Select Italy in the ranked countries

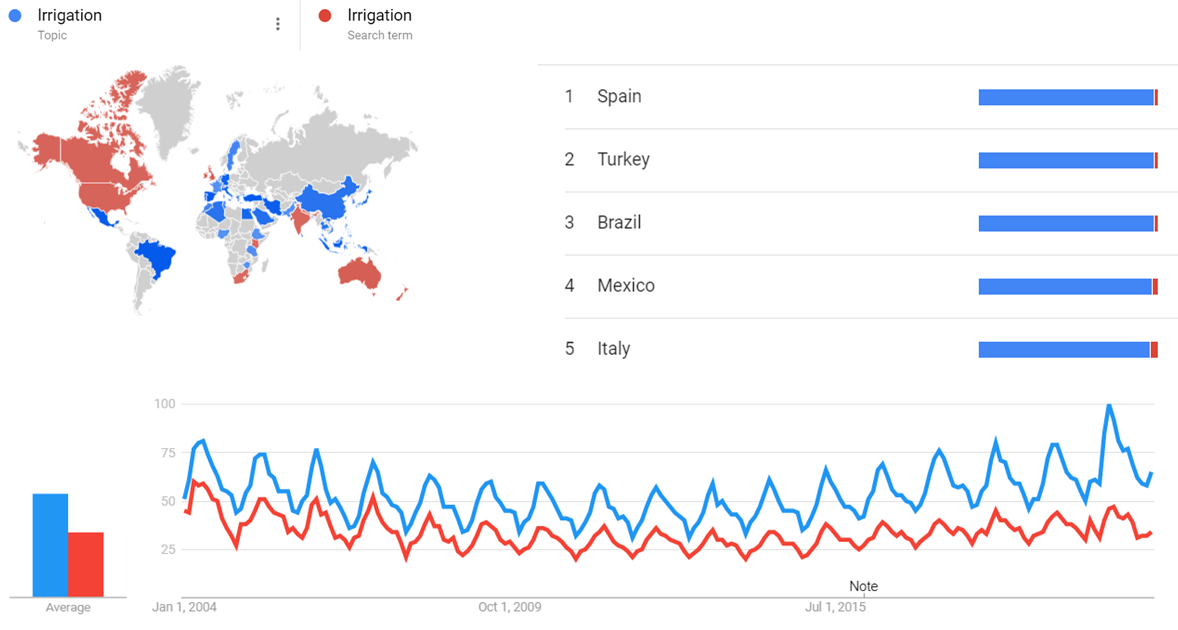[613, 349]
